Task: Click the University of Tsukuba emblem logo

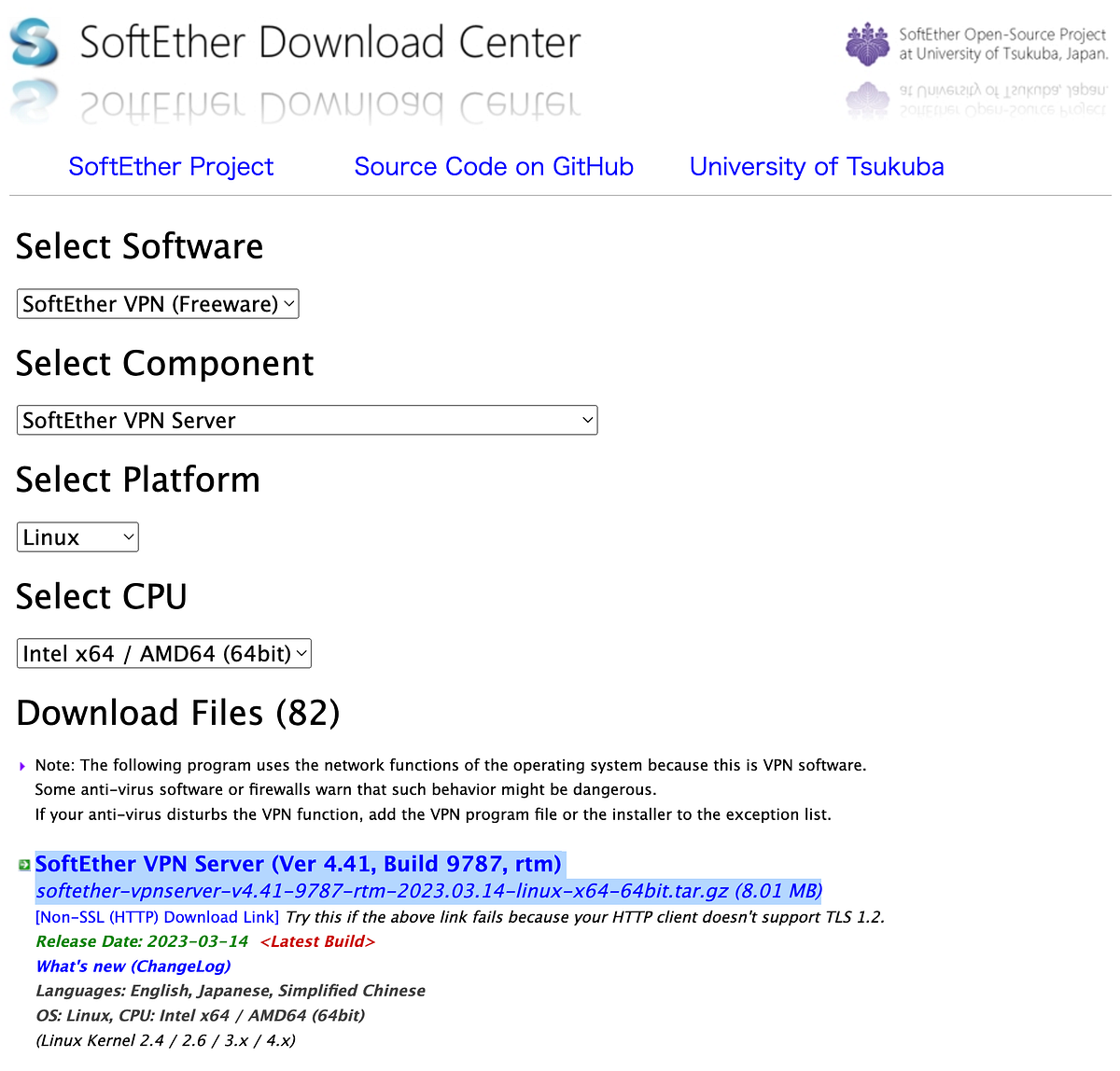Action: click(x=867, y=43)
